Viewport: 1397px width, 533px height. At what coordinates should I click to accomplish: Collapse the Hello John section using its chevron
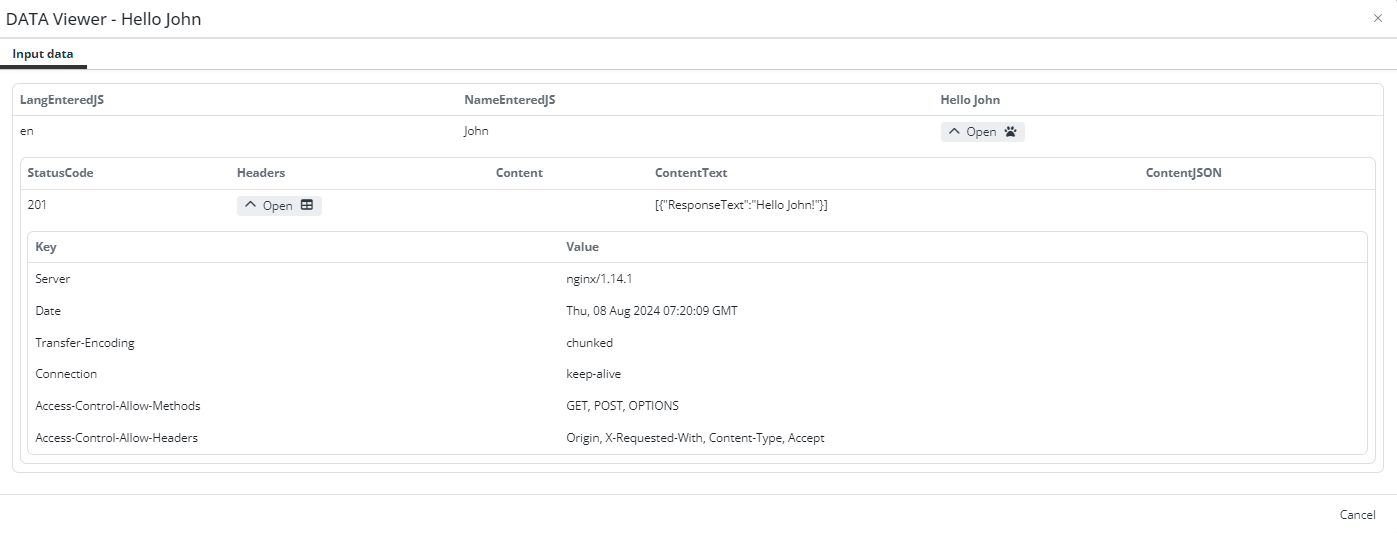click(954, 132)
